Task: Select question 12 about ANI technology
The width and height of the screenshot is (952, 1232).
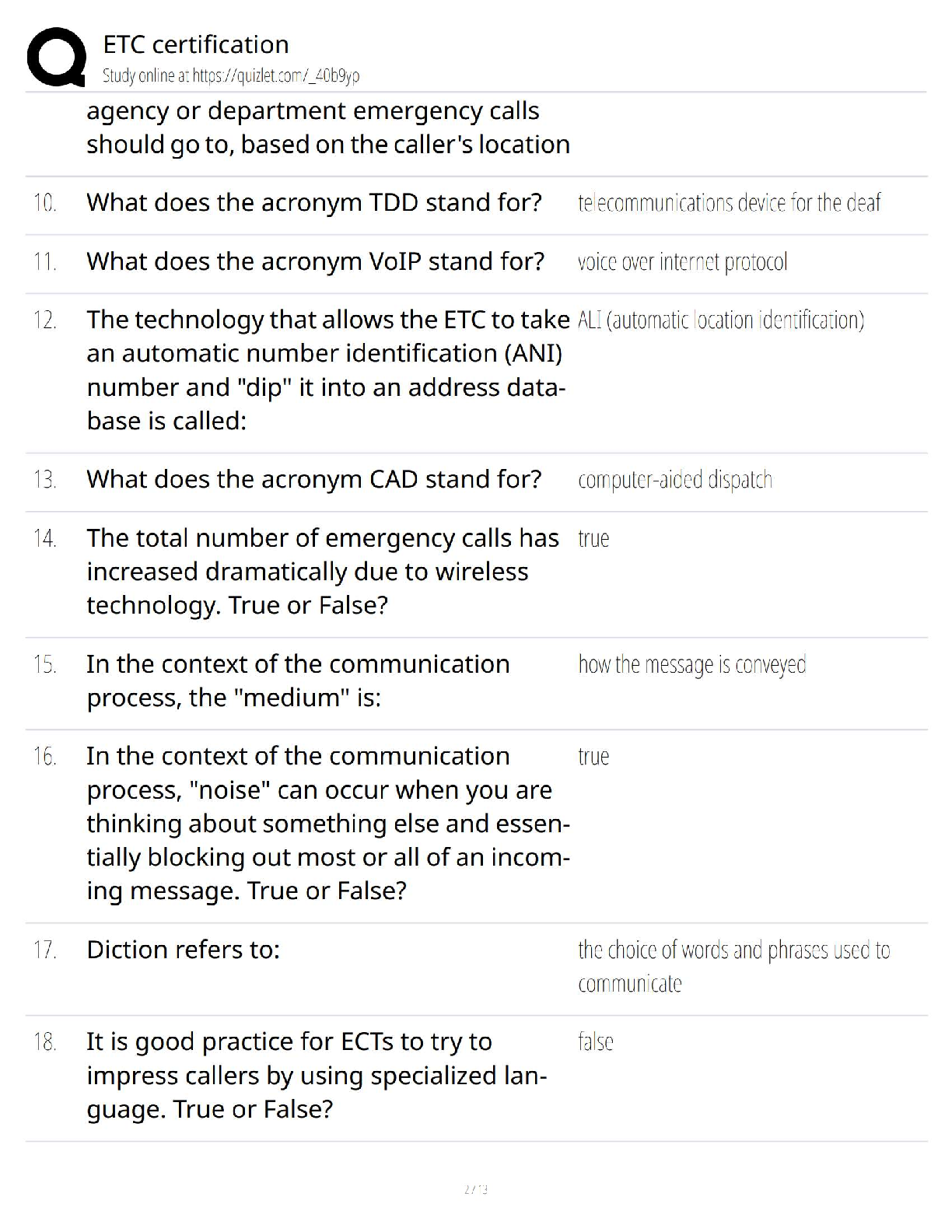Action: point(327,370)
